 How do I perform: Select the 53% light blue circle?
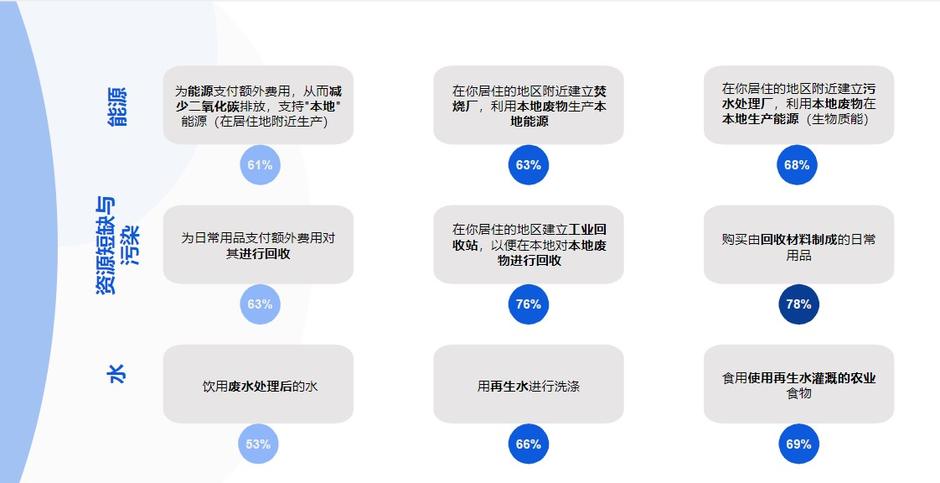[258, 444]
